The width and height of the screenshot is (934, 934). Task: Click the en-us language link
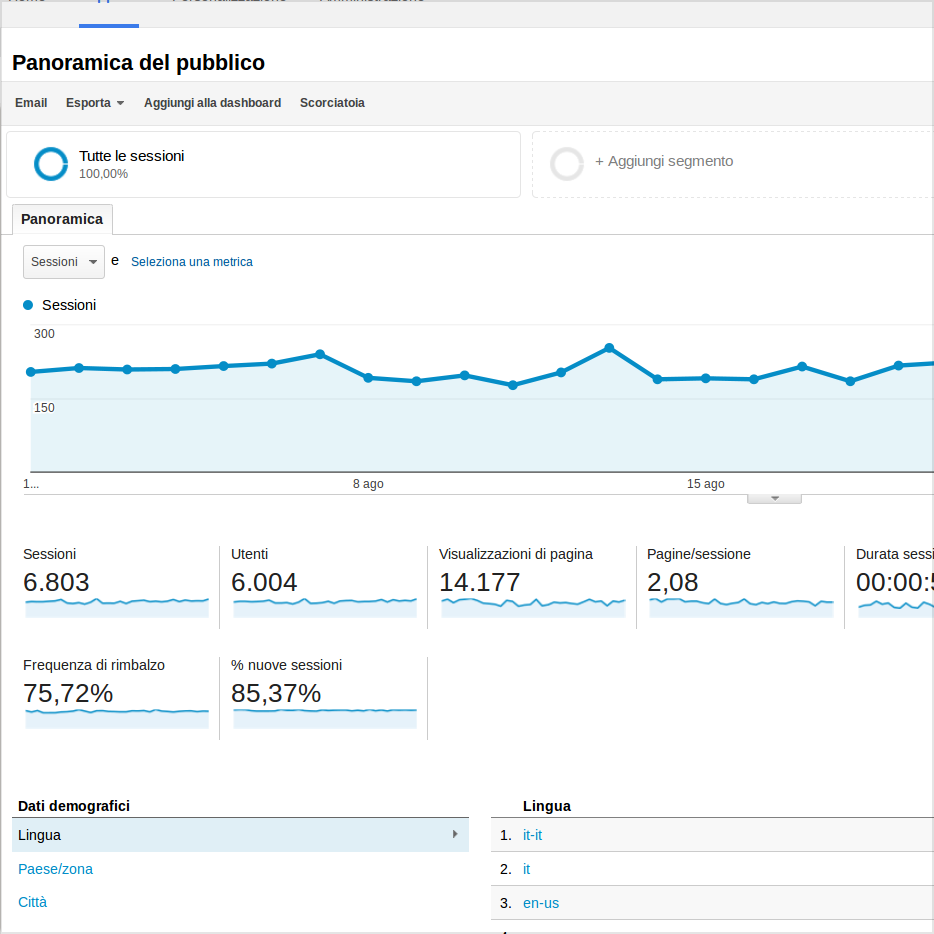point(541,903)
